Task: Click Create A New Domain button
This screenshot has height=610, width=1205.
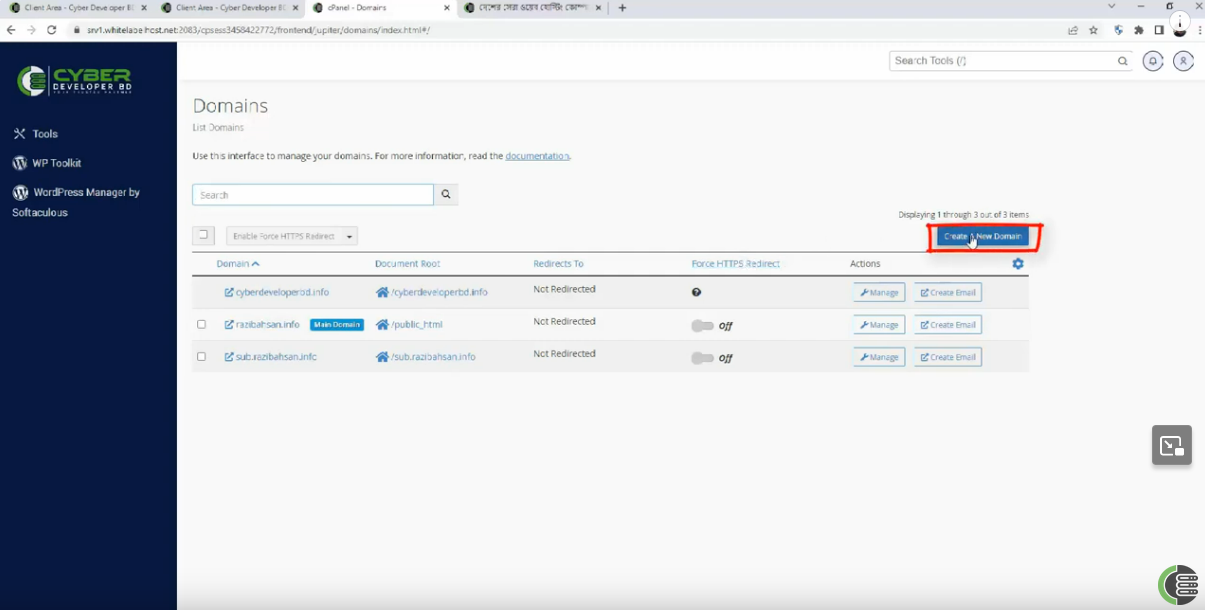Action: coord(982,237)
